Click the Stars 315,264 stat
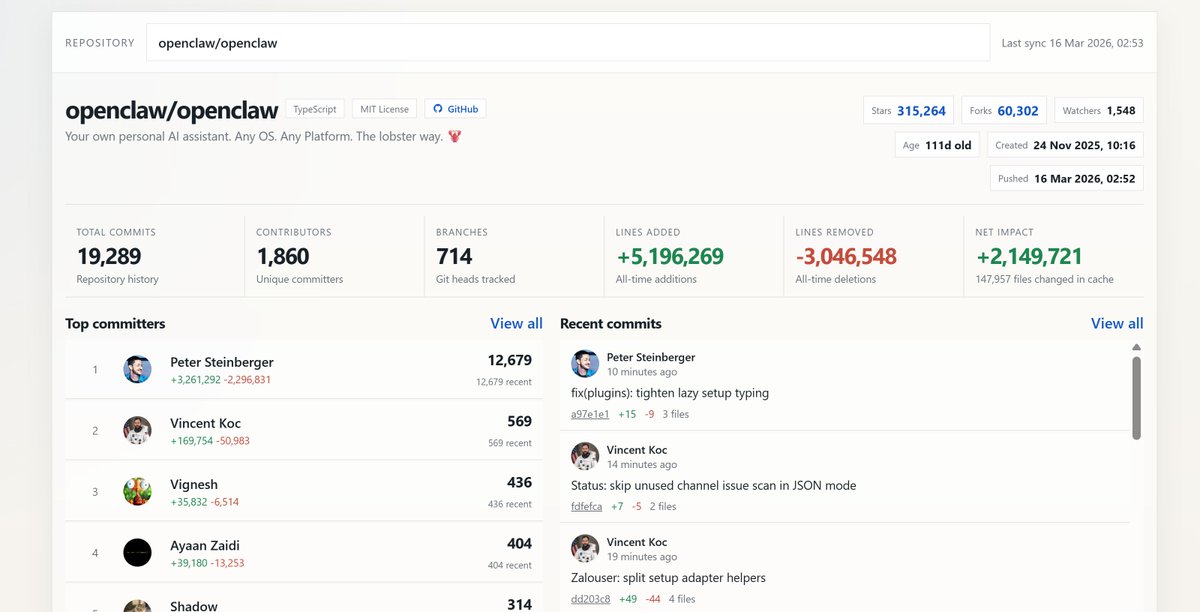 click(909, 111)
